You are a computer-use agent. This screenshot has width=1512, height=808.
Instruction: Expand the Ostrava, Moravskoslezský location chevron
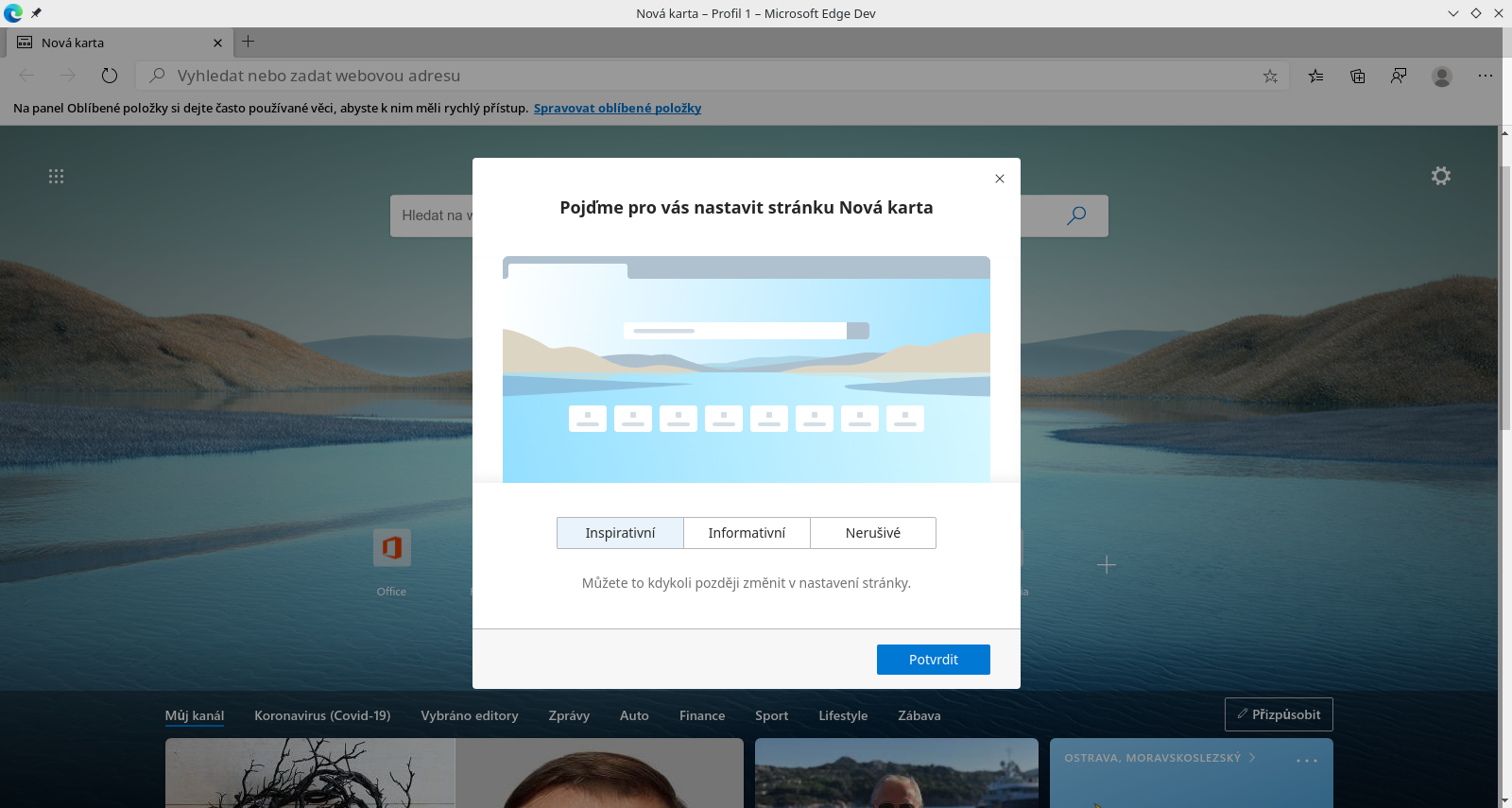tap(1252, 758)
